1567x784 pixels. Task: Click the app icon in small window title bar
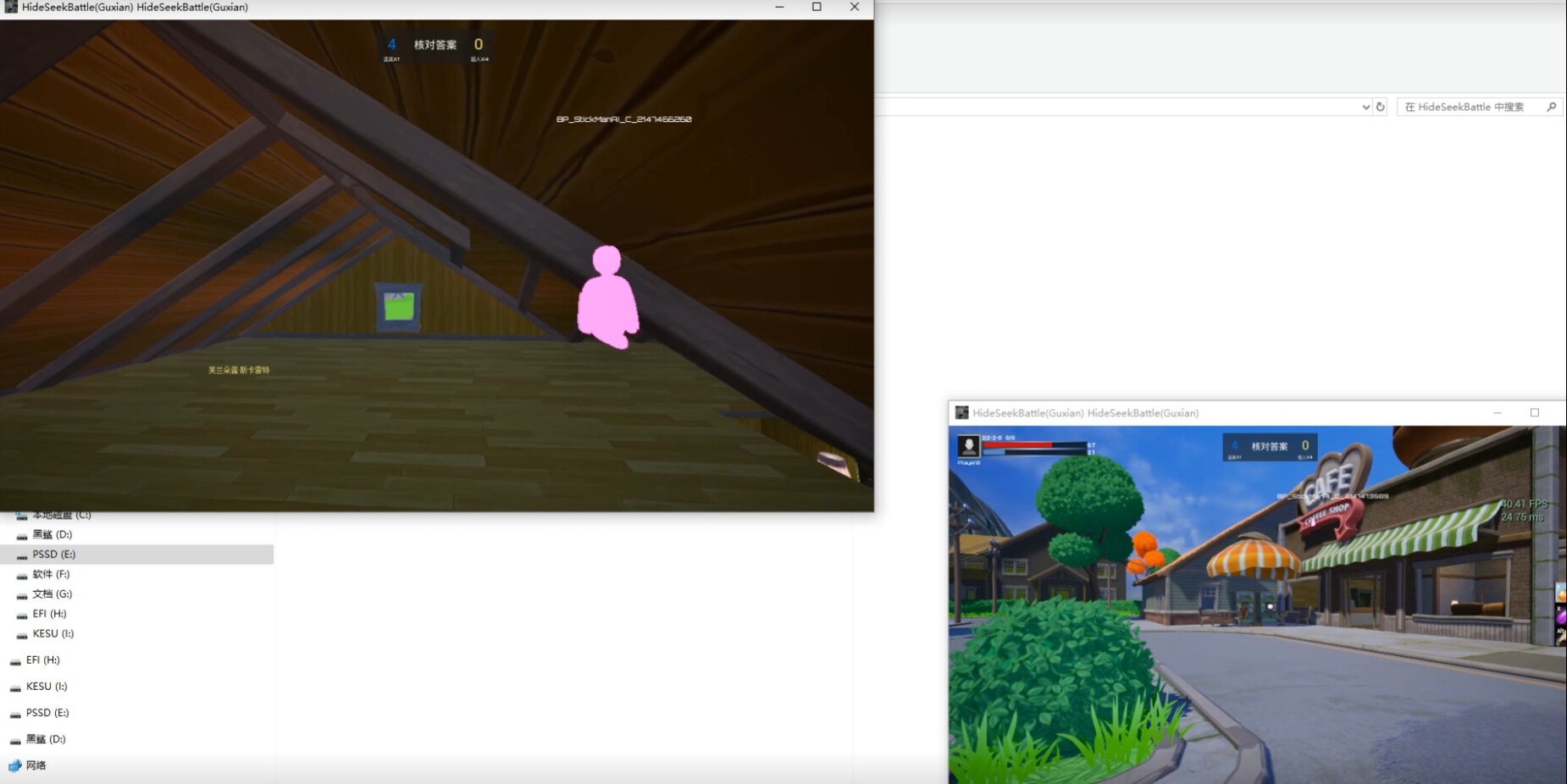pyautogui.click(x=961, y=413)
